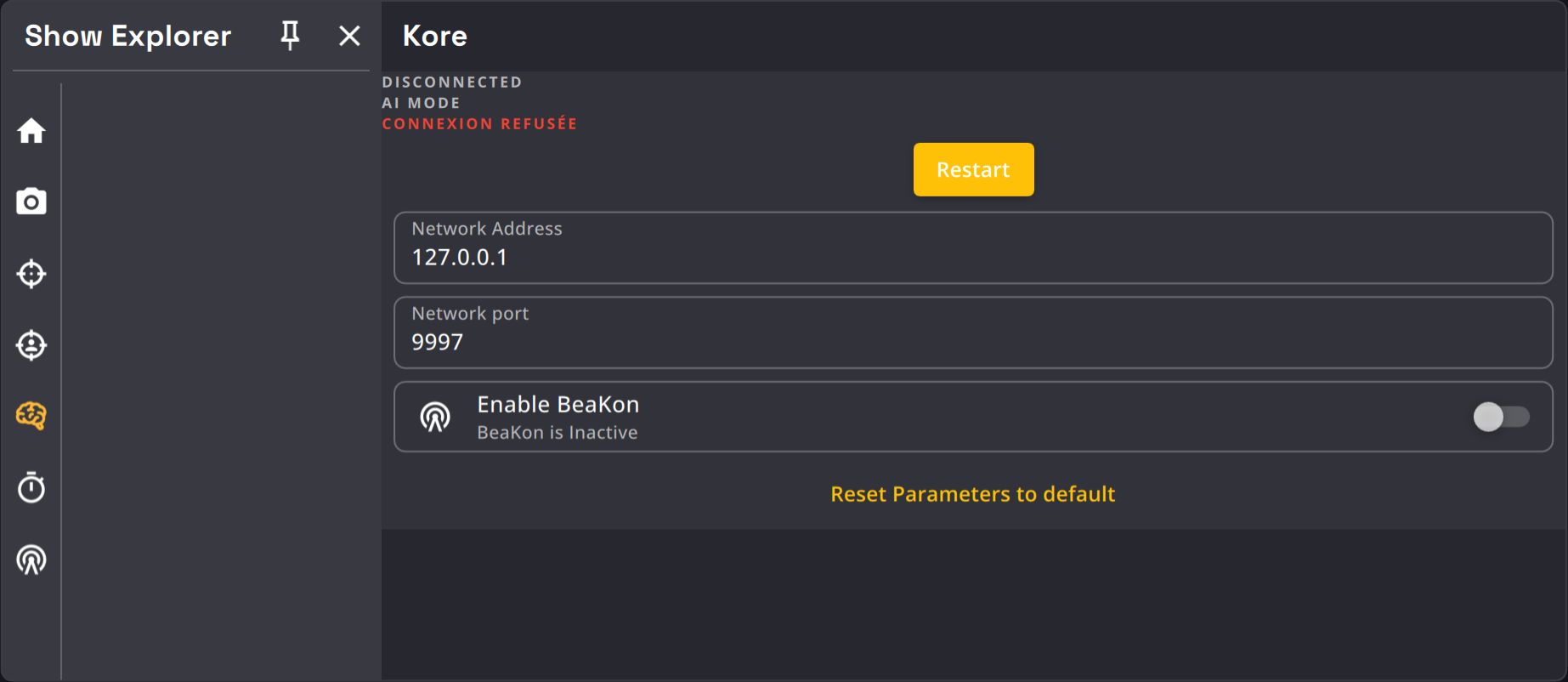Toggle the Enable BeaKon switch
The height and width of the screenshot is (682, 1568).
pos(1501,417)
